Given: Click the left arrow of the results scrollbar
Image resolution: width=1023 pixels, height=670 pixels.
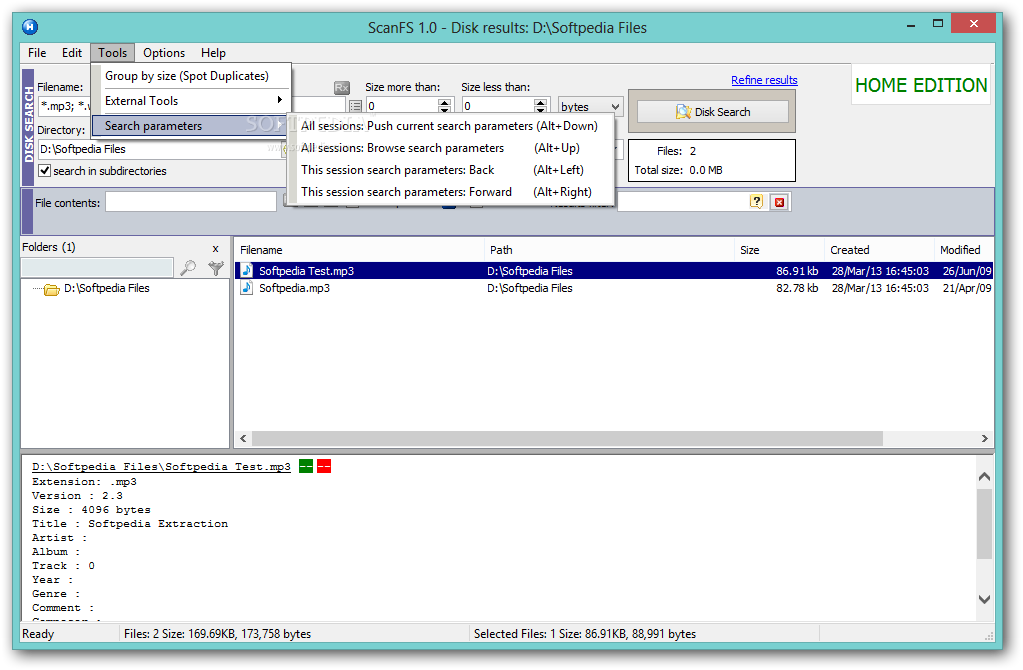Looking at the screenshot, I should pos(243,438).
